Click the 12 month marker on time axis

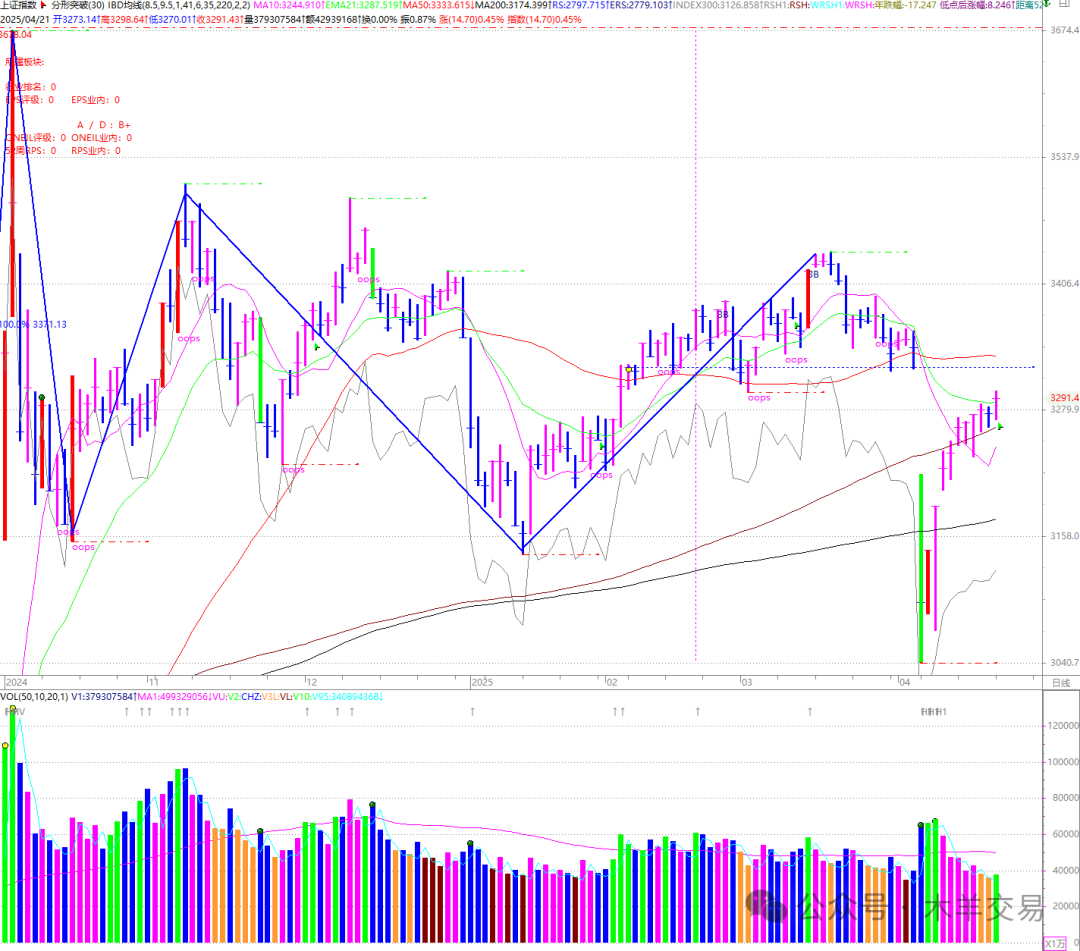click(x=312, y=682)
